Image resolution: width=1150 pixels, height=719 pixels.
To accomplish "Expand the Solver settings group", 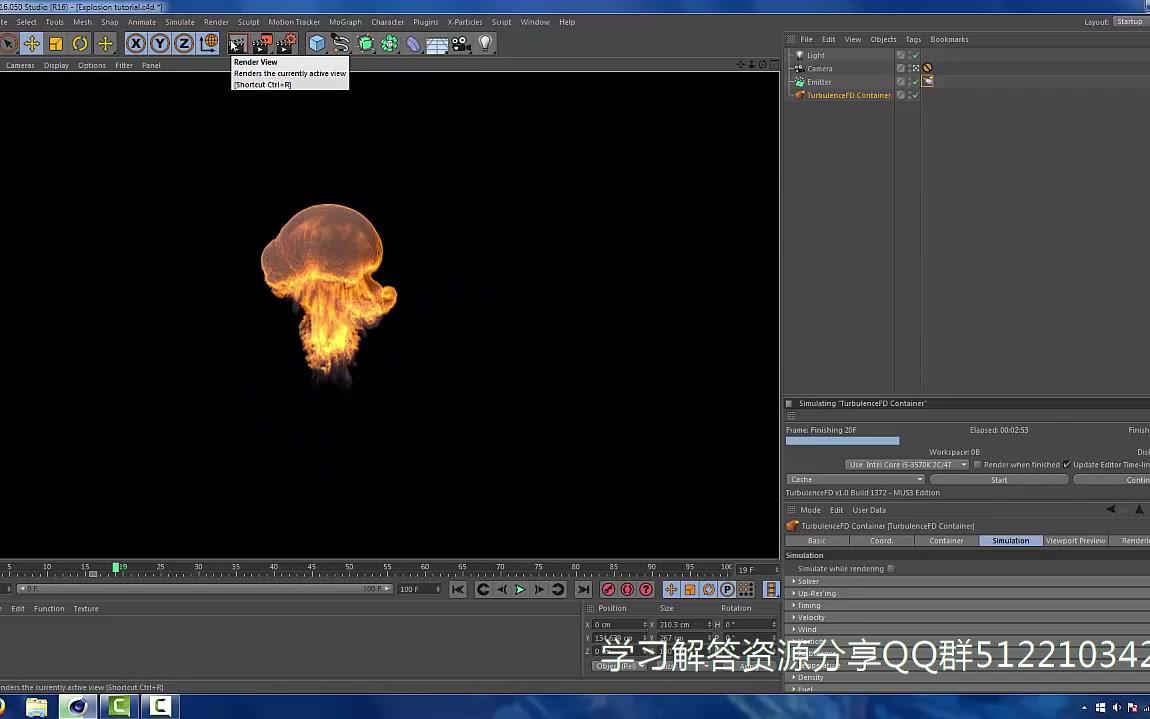I will (x=808, y=580).
